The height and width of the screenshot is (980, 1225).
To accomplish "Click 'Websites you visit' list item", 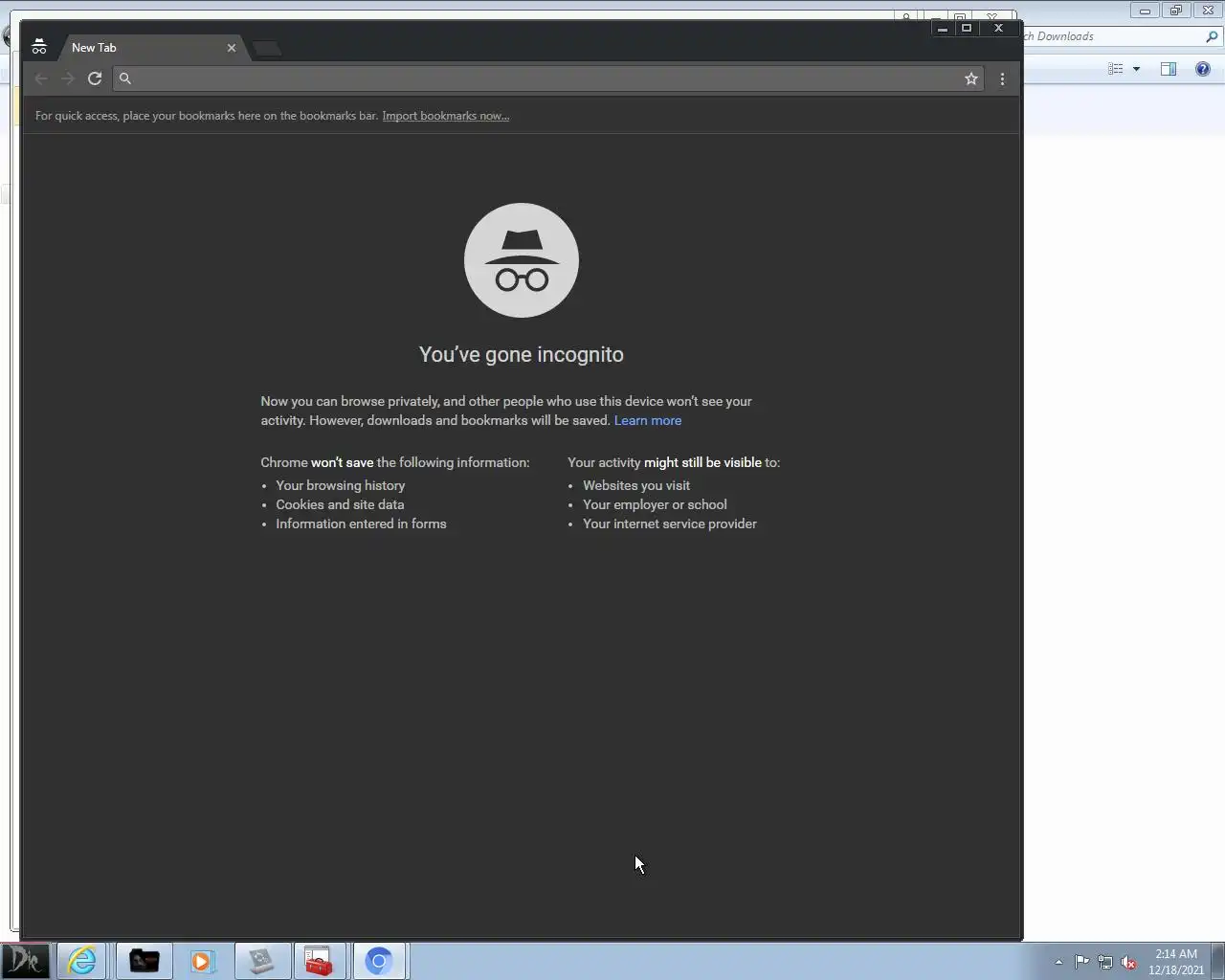I will [x=636, y=485].
